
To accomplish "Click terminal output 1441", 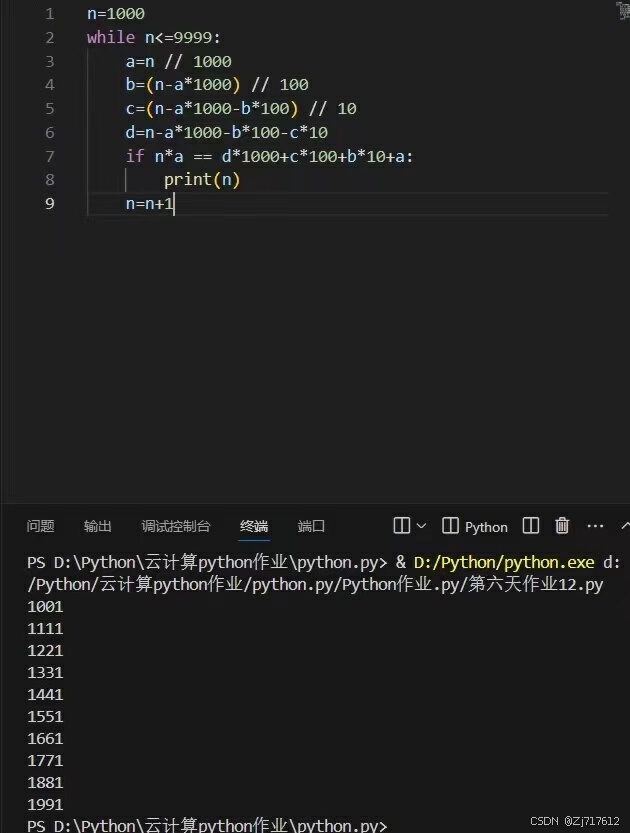I will click(x=45, y=695).
